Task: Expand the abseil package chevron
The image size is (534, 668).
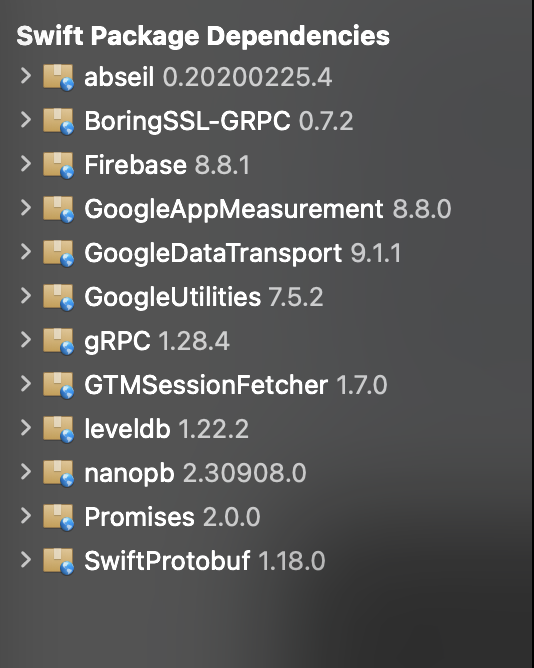Action: [x=26, y=76]
